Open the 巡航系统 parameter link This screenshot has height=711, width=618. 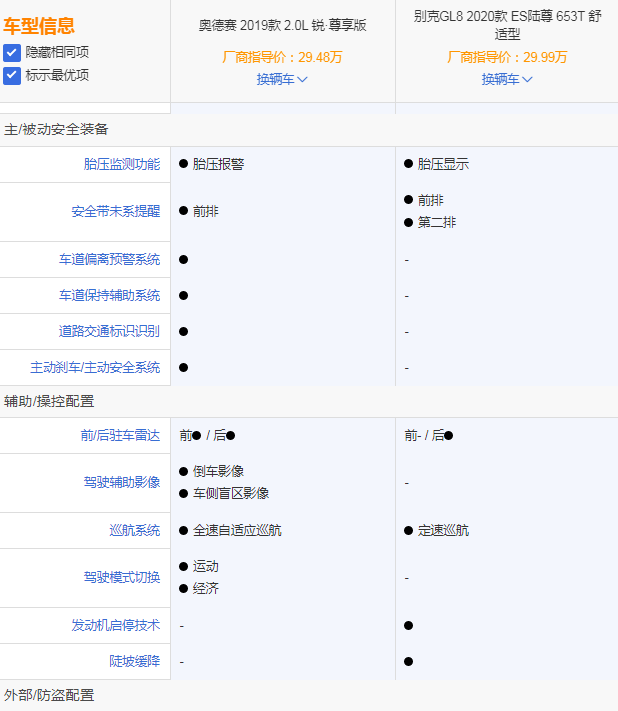(134, 530)
